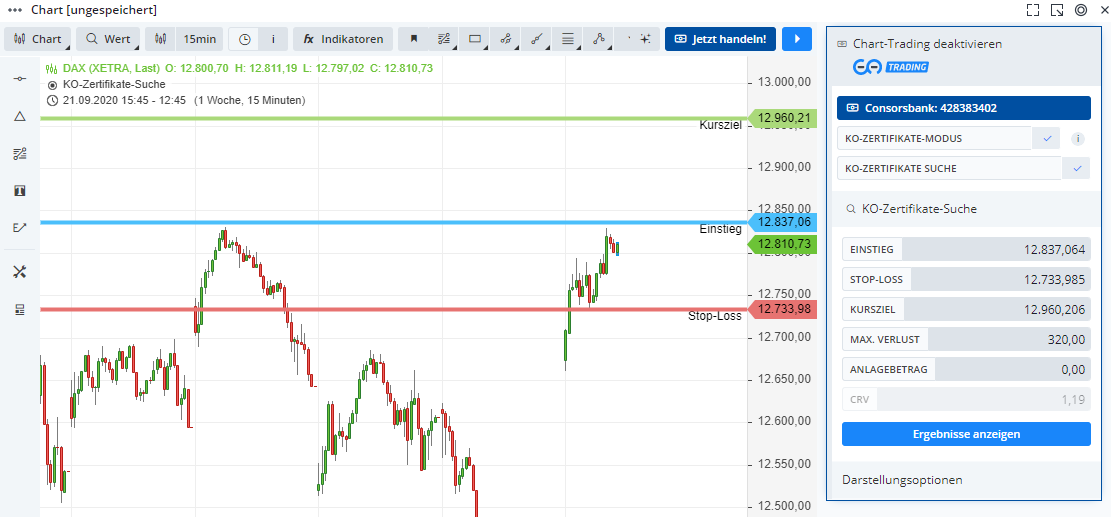Open the wrench tools icon in left sidebar
The image size is (1117, 517).
(20, 271)
